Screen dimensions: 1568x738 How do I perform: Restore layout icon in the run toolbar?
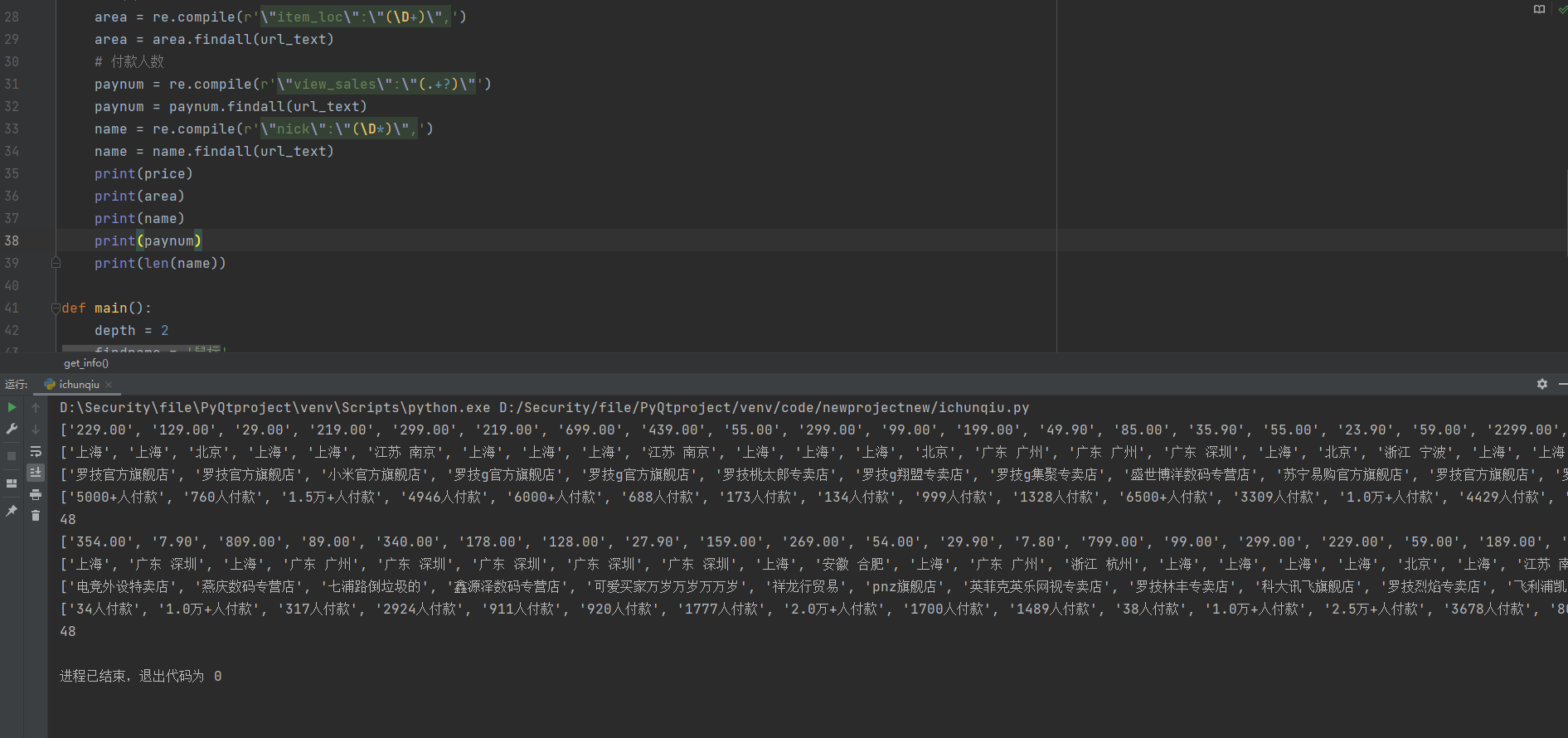pos(12,483)
